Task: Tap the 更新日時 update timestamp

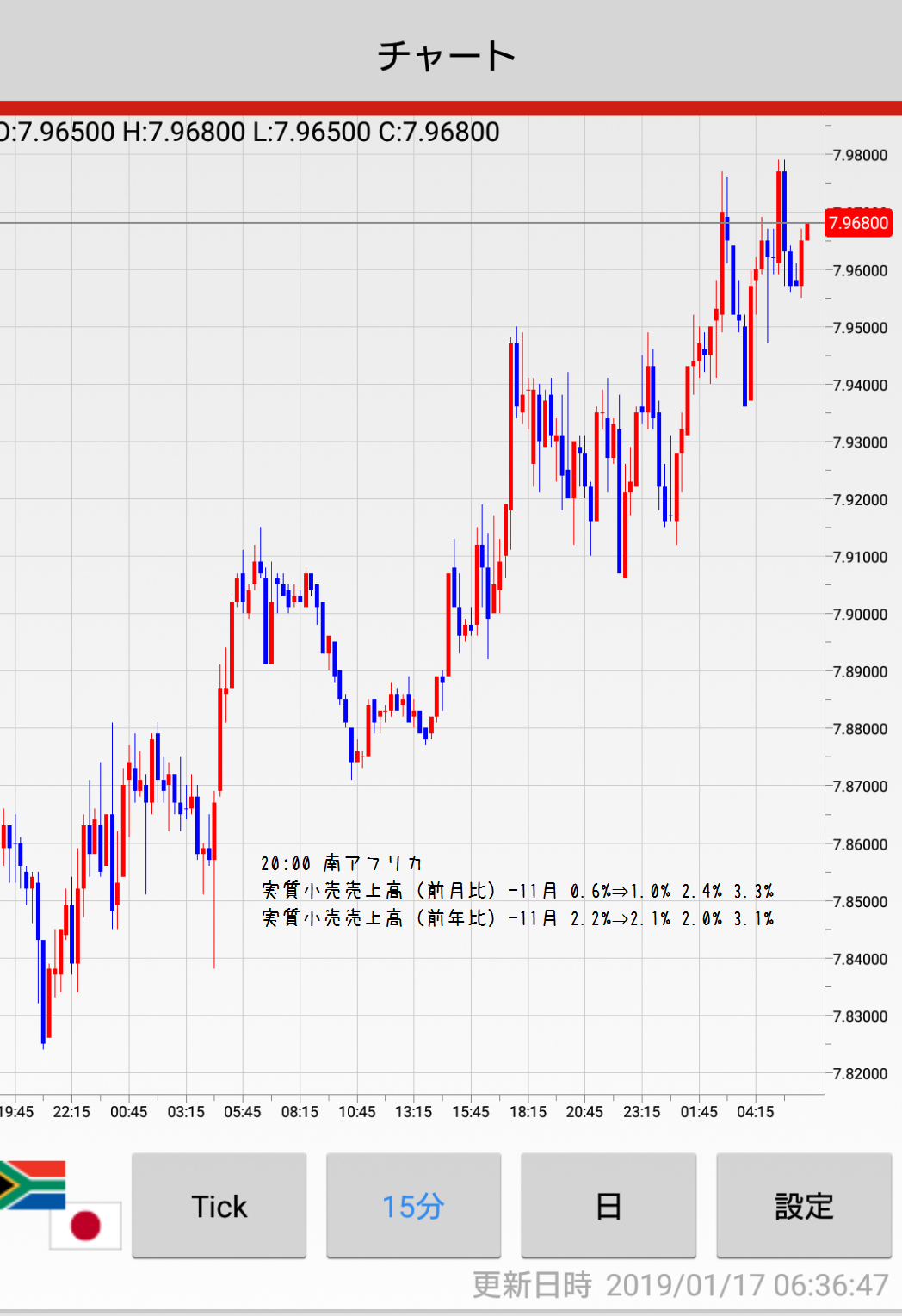Action: pyautogui.click(x=680, y=1285)
